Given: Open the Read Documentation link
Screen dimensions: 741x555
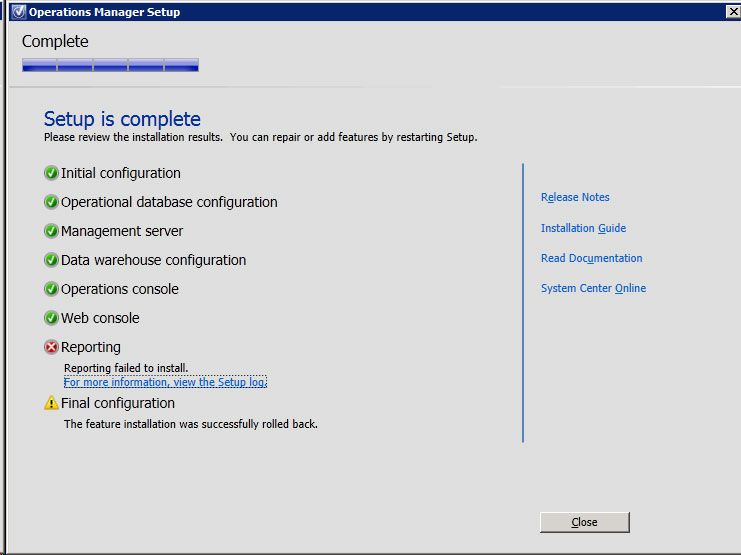Looking at the screenshot, I should [x=592, y=258].
